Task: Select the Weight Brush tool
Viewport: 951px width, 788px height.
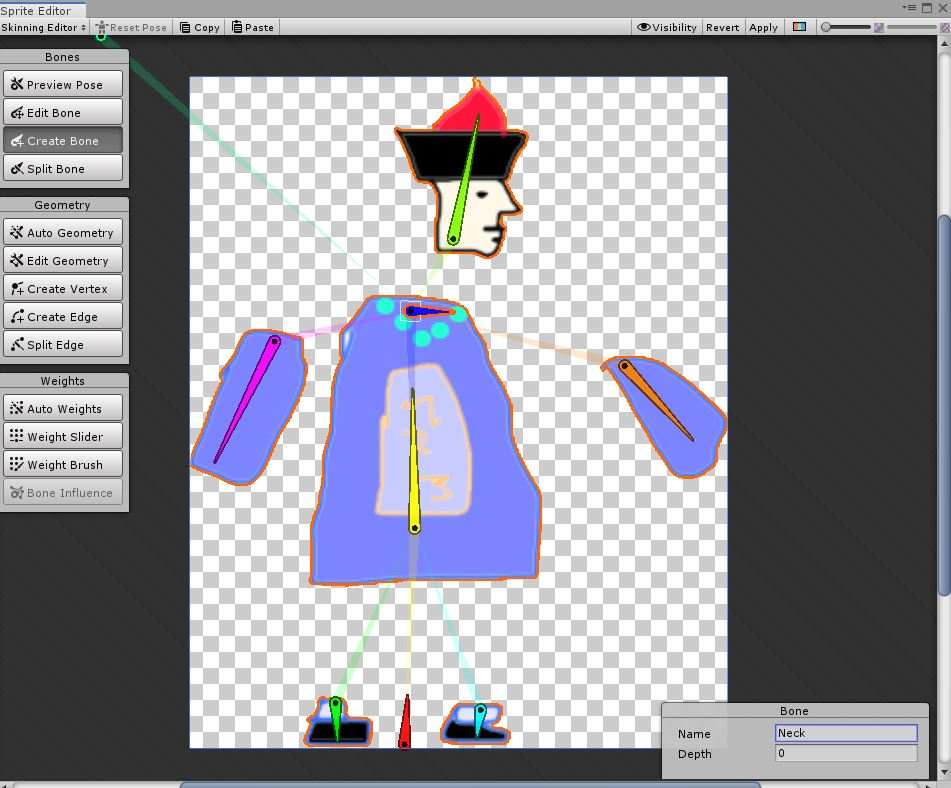Action: point(62,464)
